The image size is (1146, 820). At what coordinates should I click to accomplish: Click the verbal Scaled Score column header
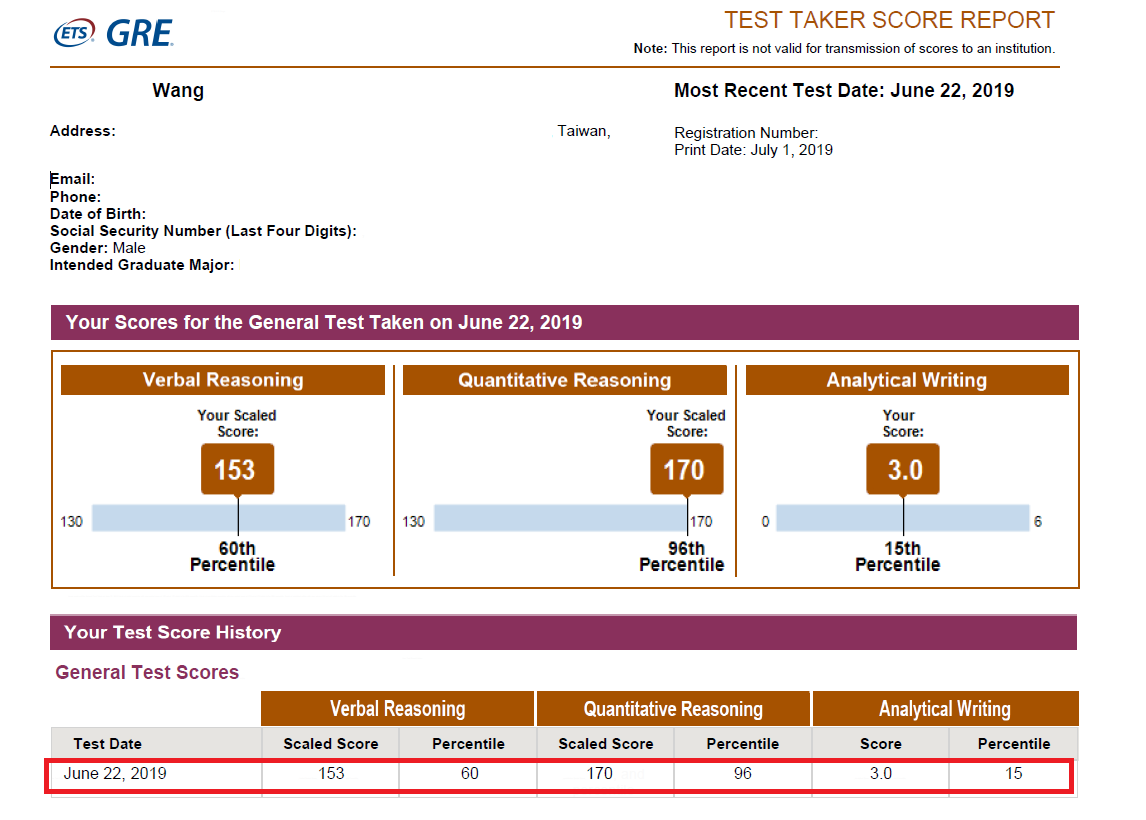(331, 744)
